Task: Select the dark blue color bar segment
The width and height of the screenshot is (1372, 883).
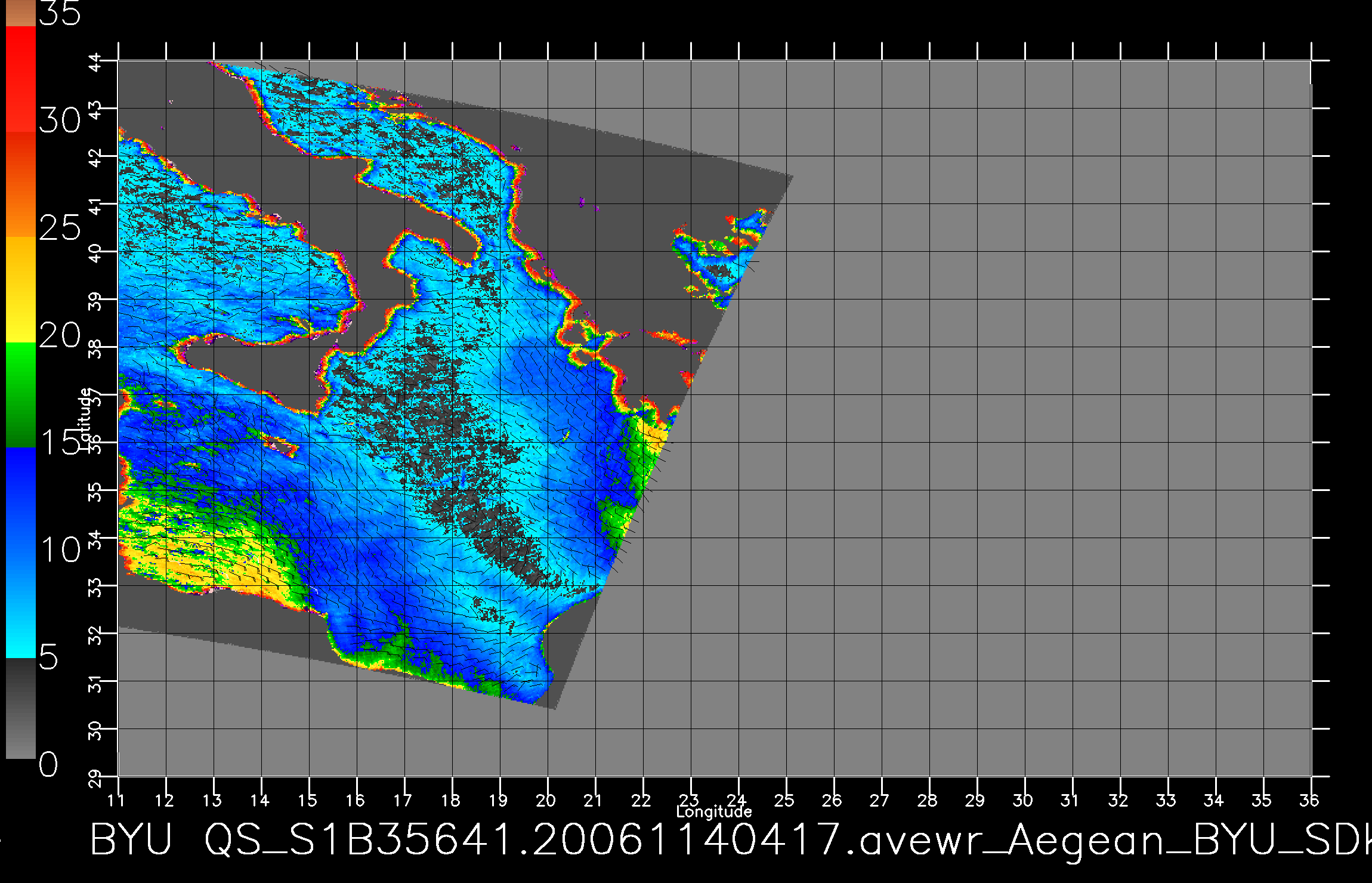Action: coord(20,500)
